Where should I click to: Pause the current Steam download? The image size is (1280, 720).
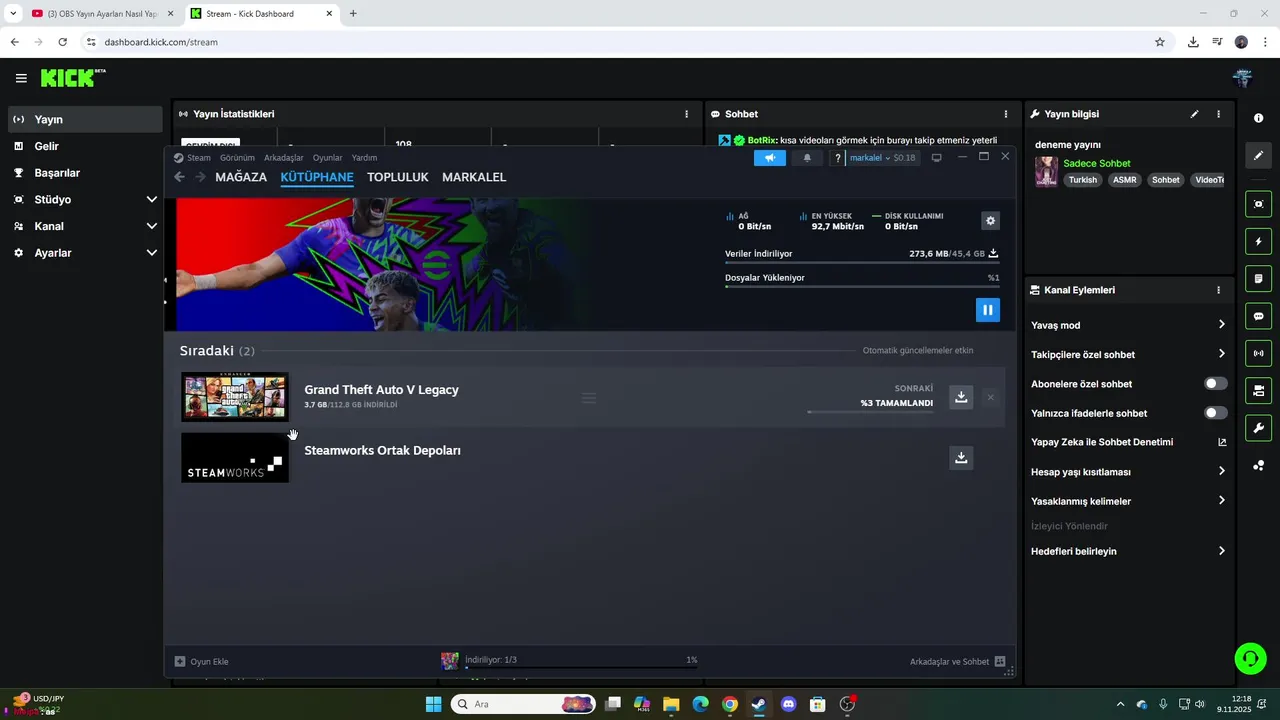coord(987,310)
